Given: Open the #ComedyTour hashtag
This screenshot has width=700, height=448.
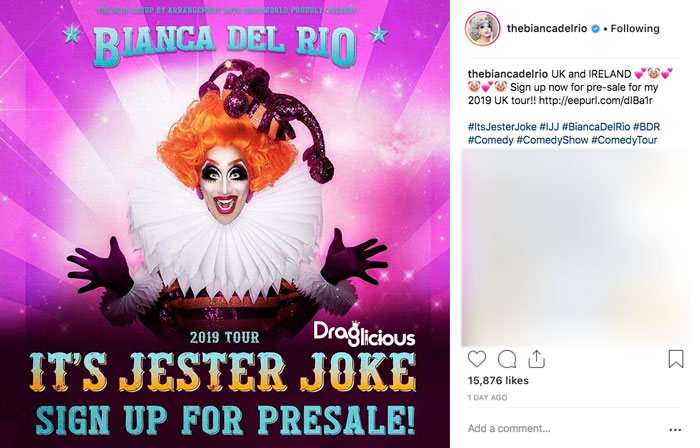Looking at the screenshot, I should point(624,140).
